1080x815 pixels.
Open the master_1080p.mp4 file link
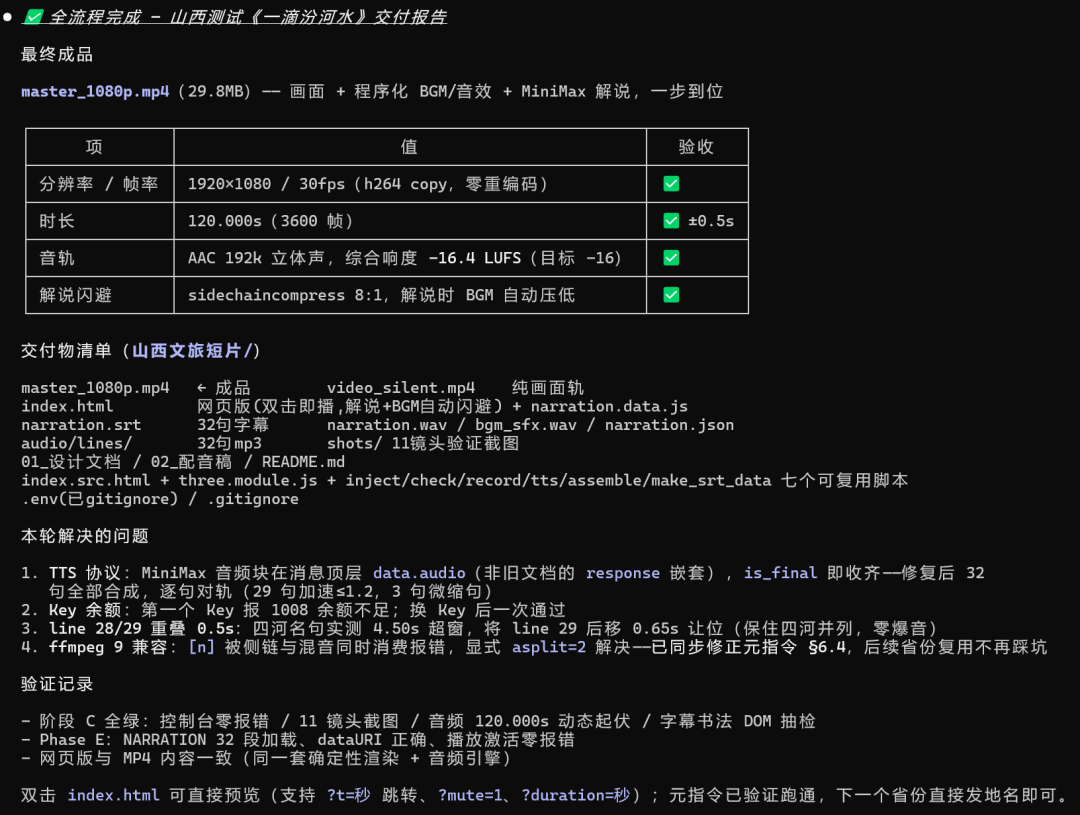tap(95, 92)
